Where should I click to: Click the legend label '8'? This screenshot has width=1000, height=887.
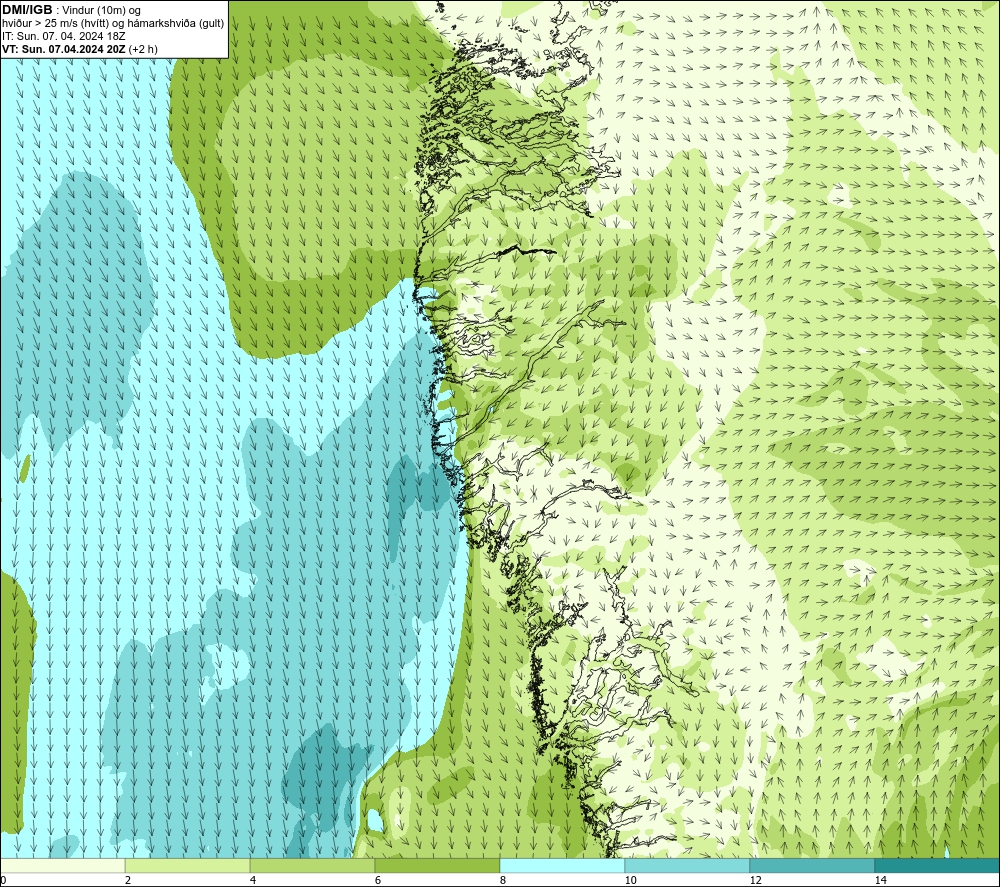[503, 880]
